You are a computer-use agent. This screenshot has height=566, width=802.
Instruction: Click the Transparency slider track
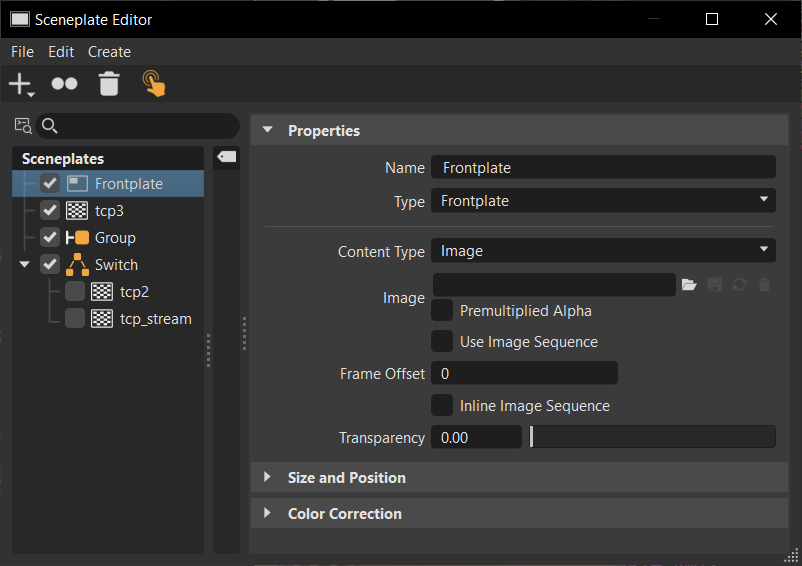tap(652, 438)
